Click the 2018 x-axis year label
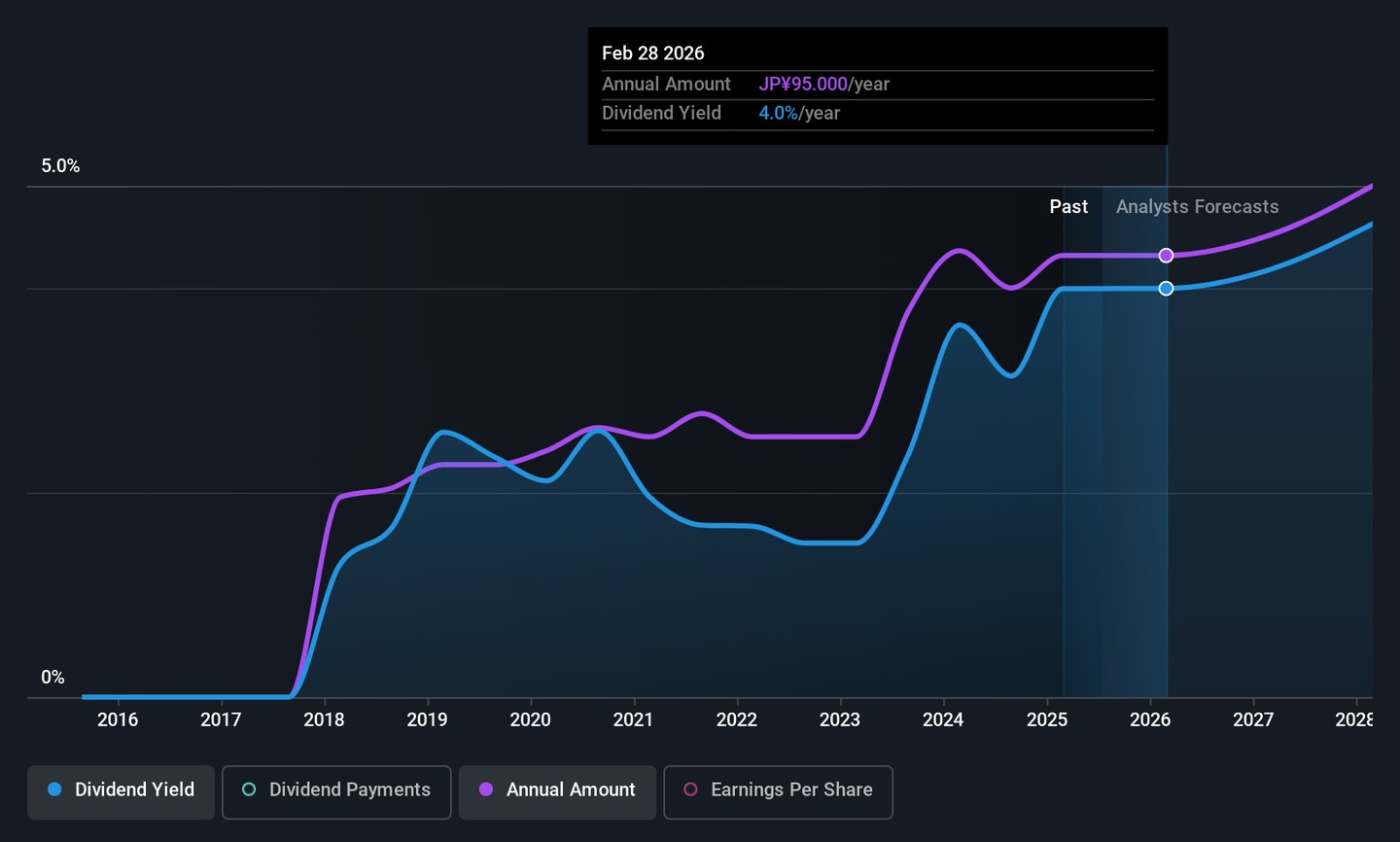Viewport: 1400px width, 842px height. [324, 720]
